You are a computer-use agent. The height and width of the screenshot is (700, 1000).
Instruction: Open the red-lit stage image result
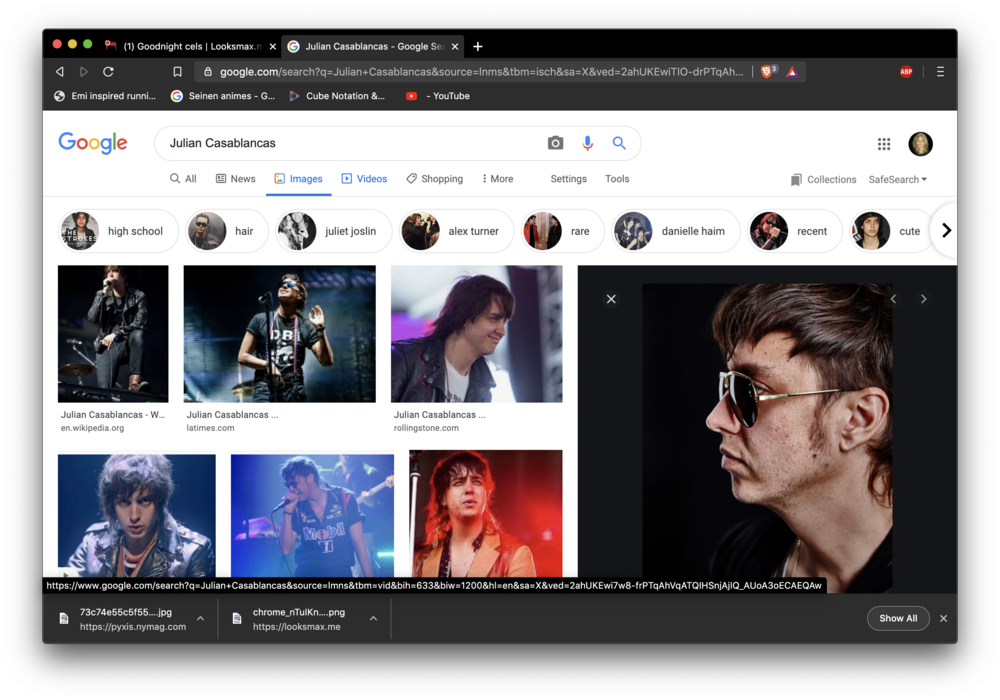[x=486, y=514]
